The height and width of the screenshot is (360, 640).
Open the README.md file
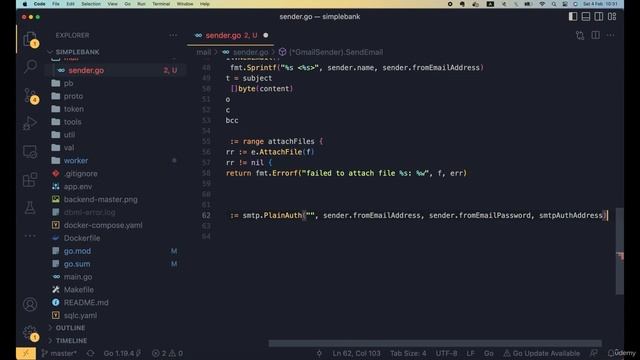point(86,302)
